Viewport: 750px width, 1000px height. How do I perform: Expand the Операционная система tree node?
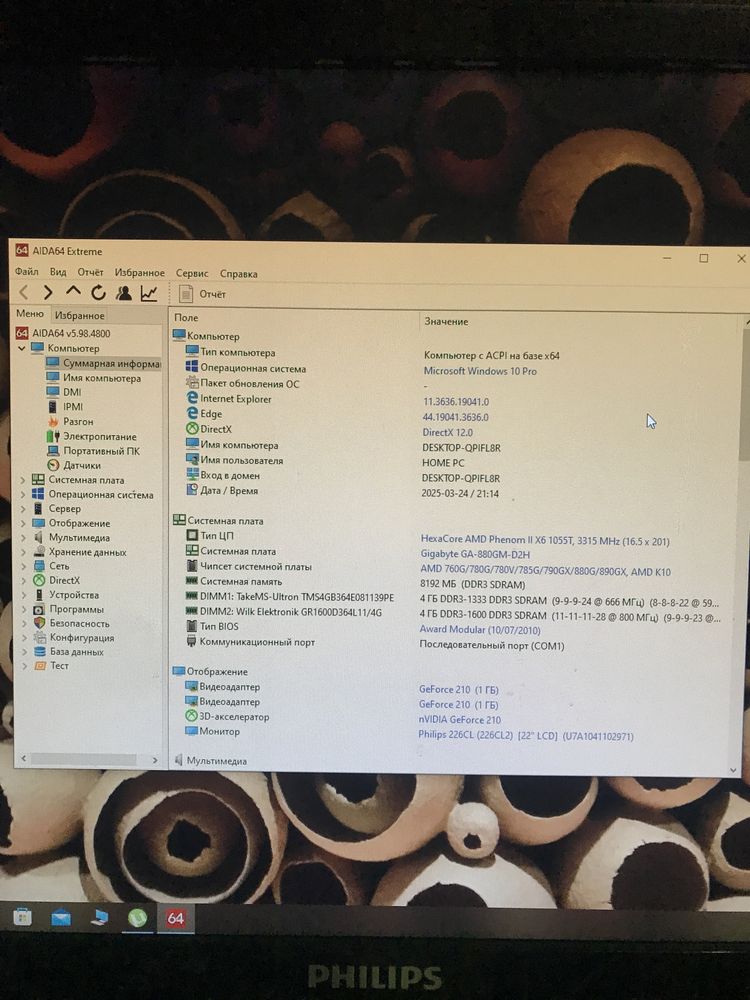[x=23, y=494]
